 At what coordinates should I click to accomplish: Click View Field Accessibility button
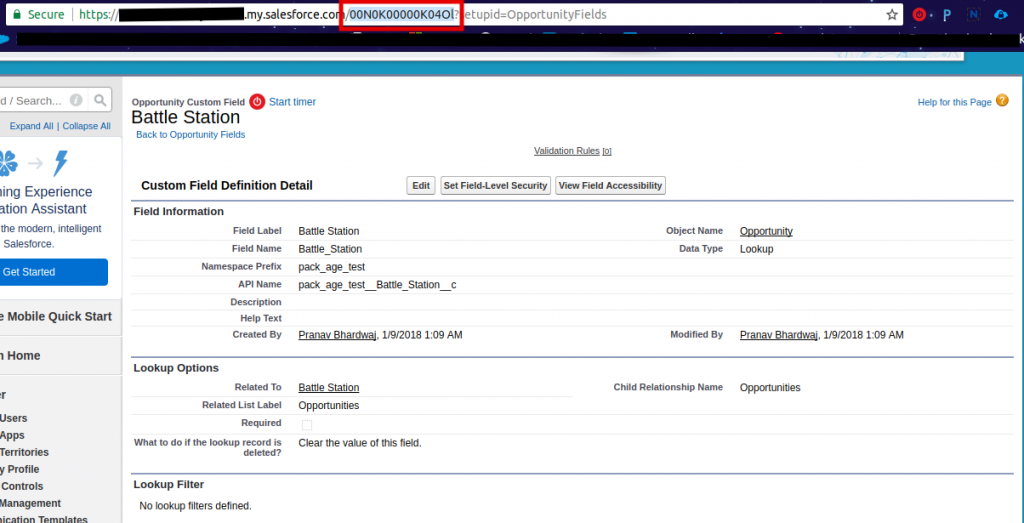coord(610,185)
